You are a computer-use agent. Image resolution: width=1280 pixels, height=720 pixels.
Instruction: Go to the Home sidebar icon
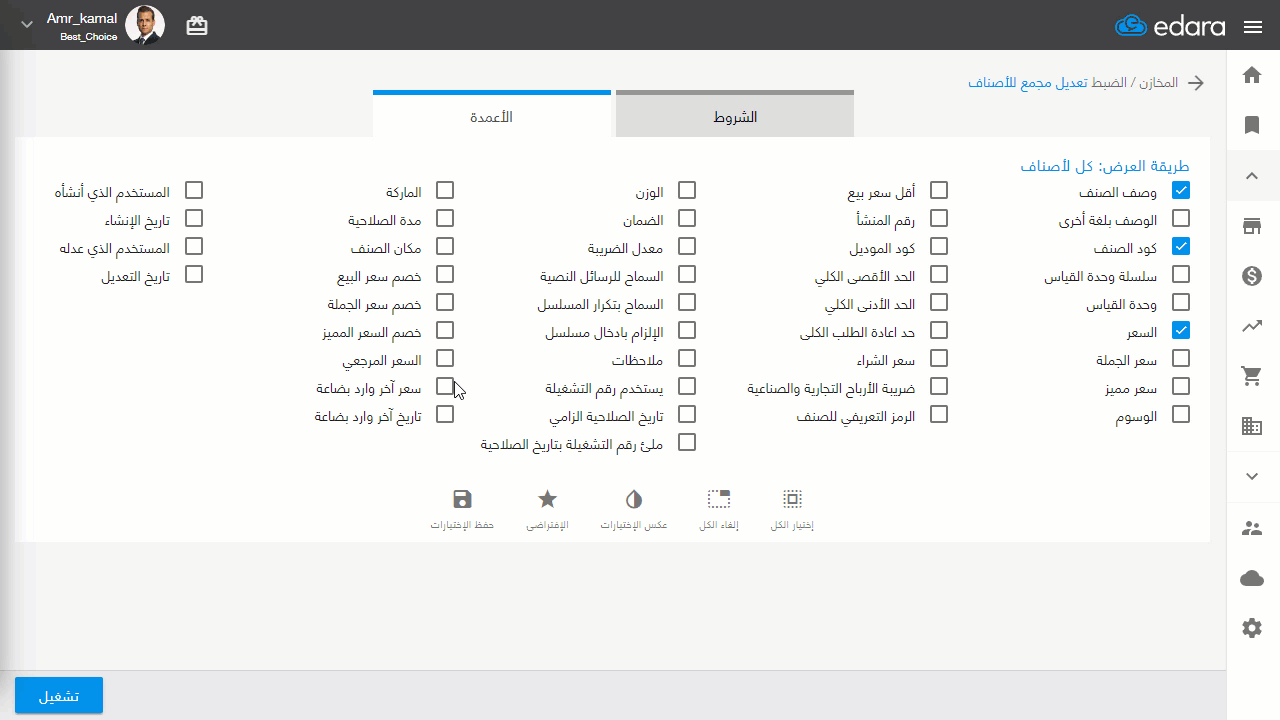tap(1251, 75)
